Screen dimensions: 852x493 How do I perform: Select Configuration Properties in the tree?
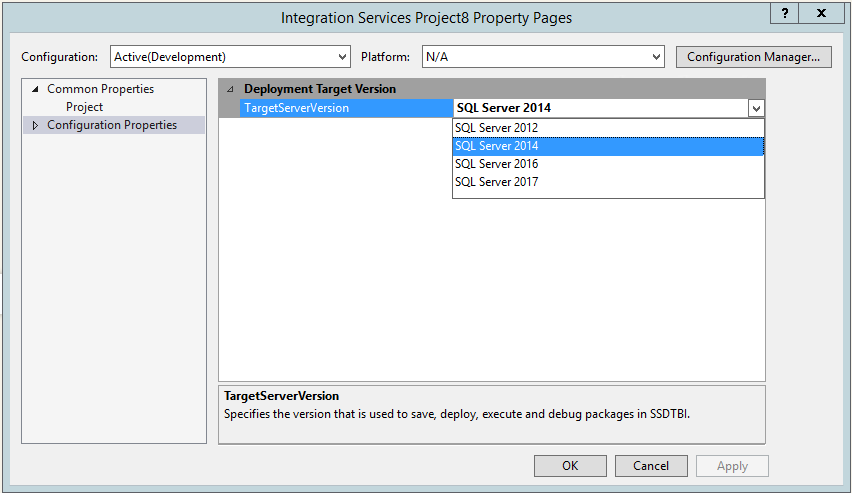(112, 125)
